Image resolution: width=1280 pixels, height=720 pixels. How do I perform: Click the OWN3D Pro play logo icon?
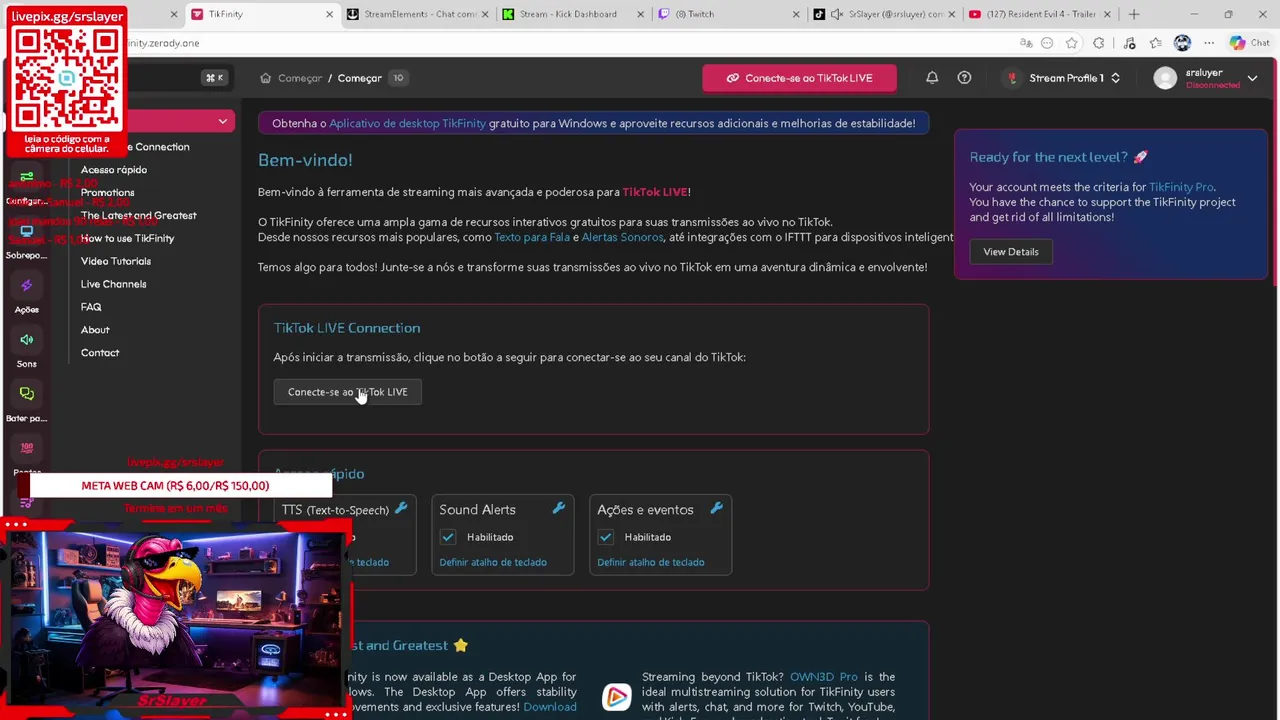[x=617, y=697]
